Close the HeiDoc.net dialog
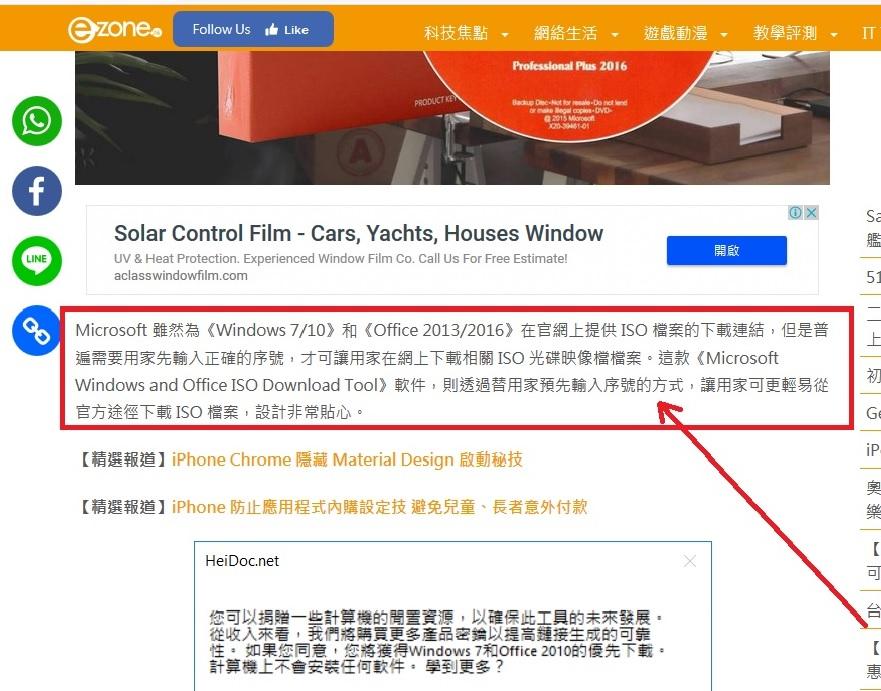 point(690,561)
